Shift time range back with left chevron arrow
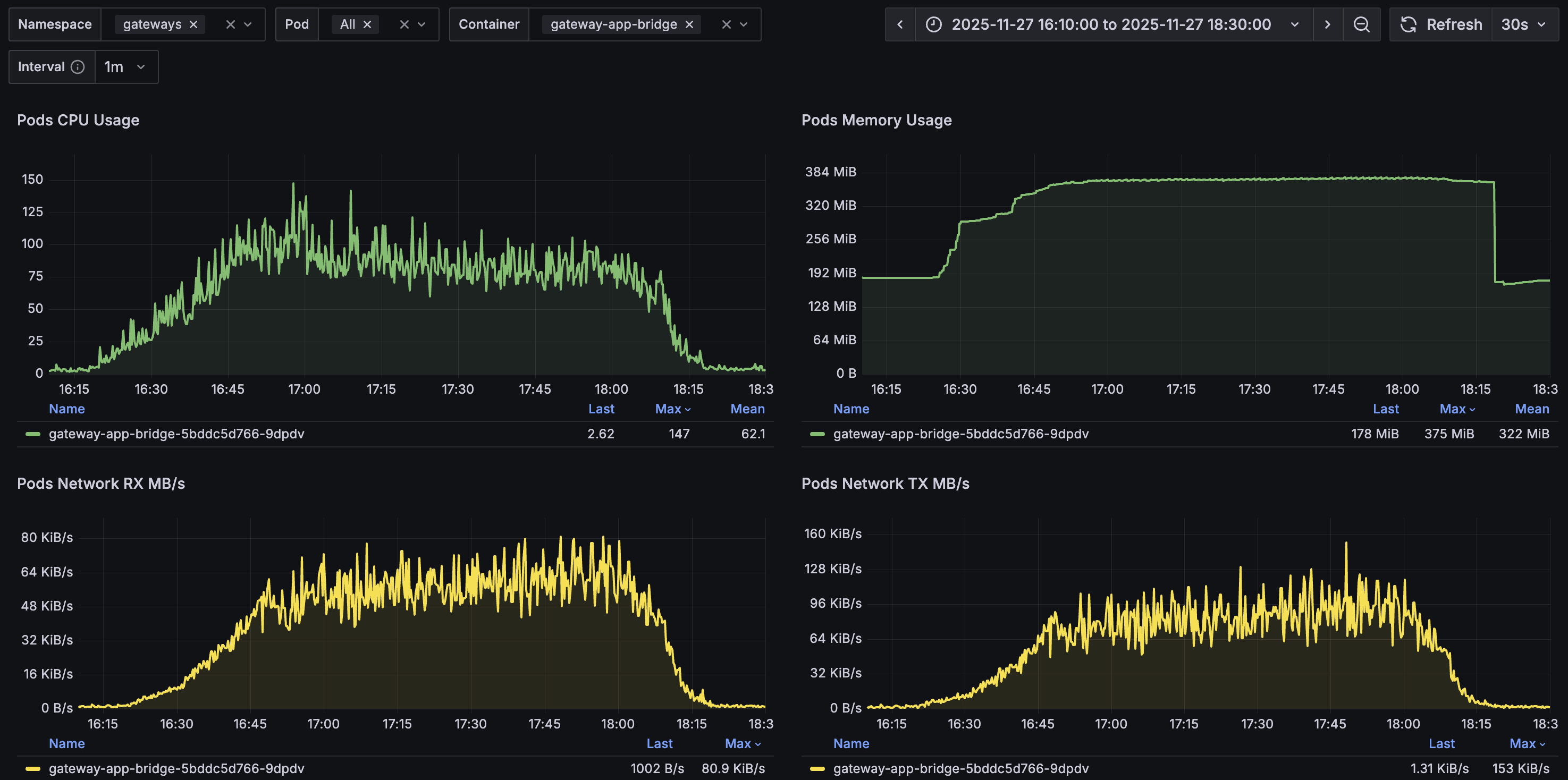This screenshot has height=780, width=1568. (x=900, y=24)
